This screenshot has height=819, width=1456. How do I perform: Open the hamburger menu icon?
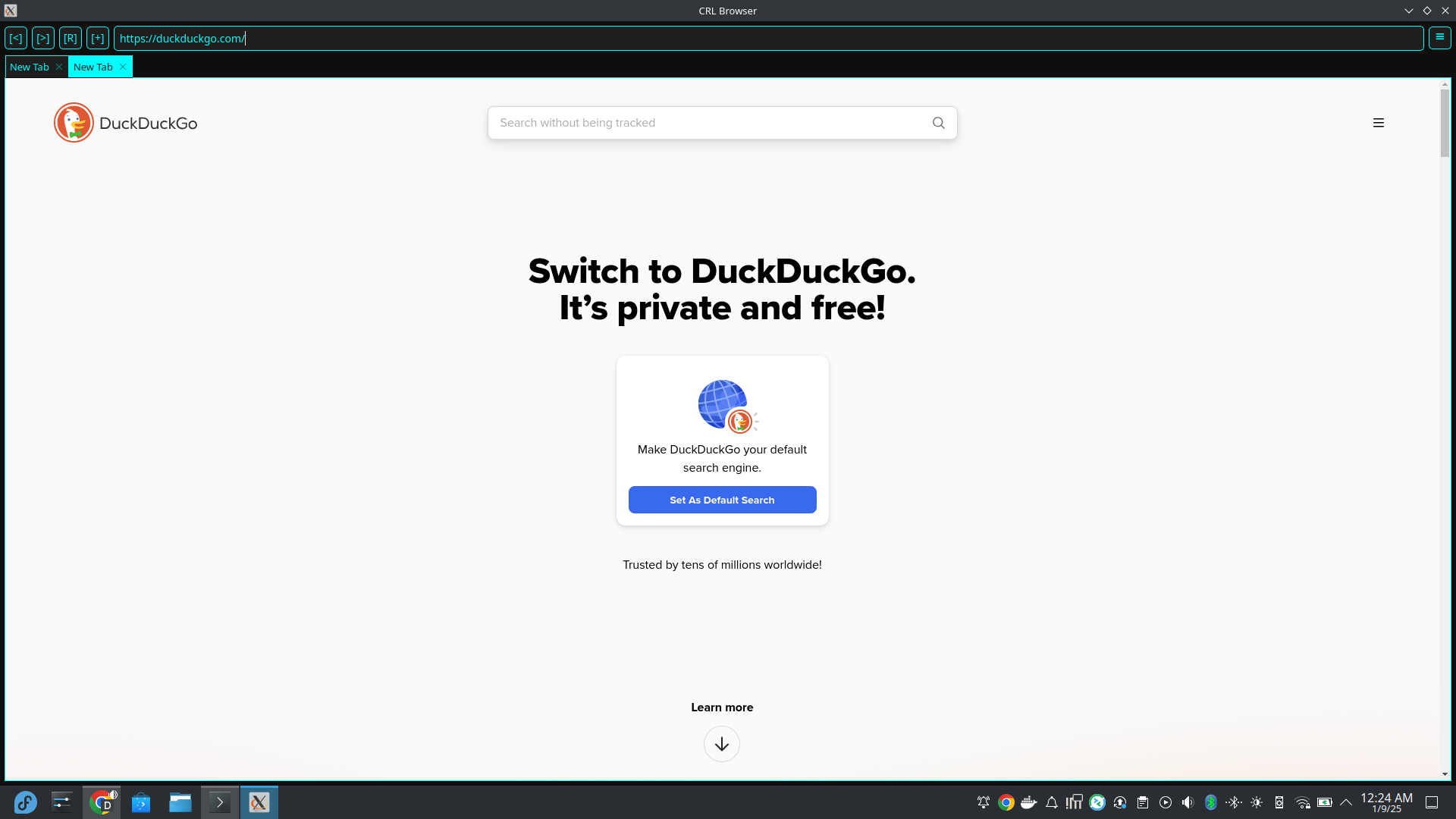point(1378,122)
